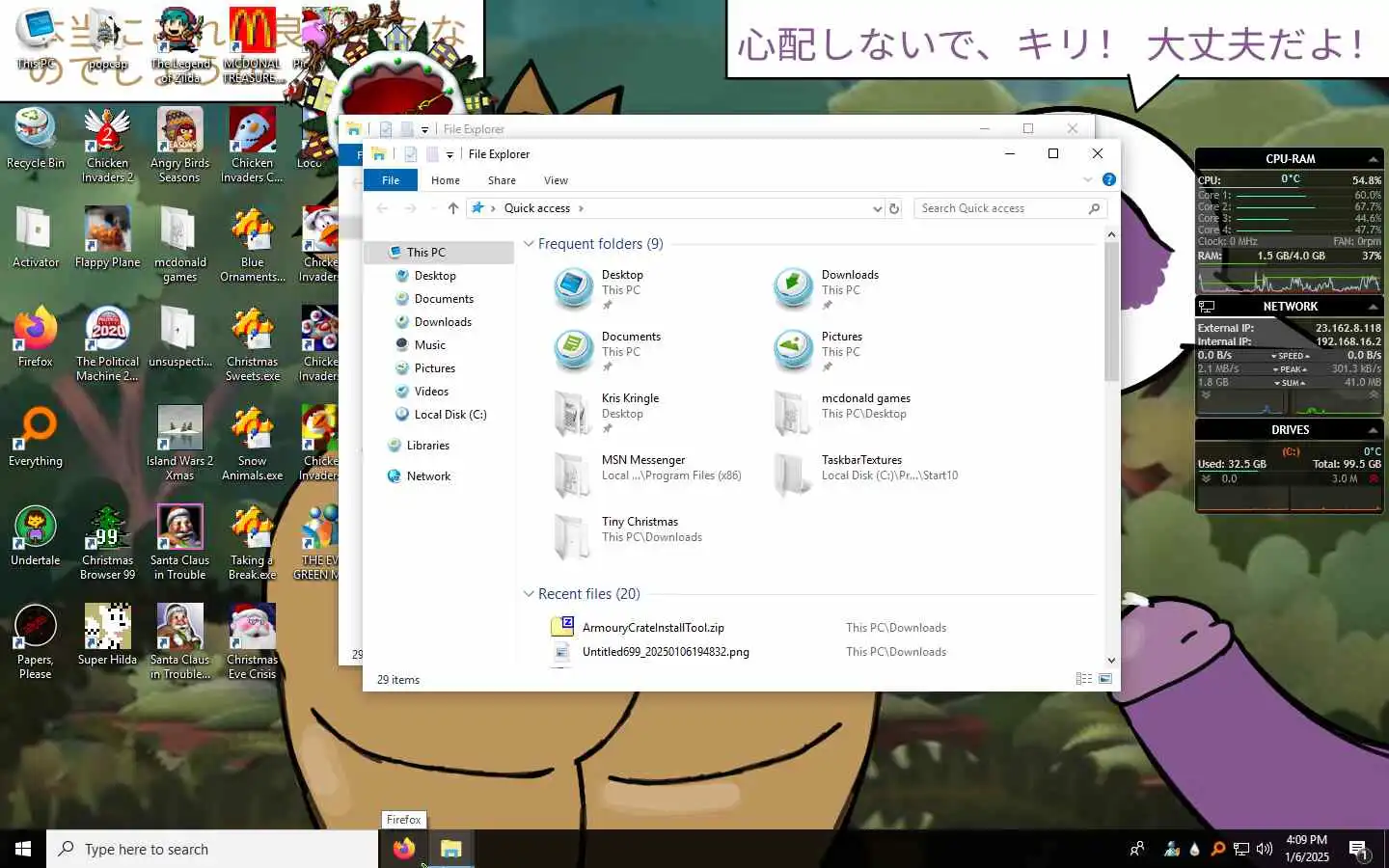The image size is (1389, 868).
Task: Launch the Super Hilda desktop icon
Action: pos(107,635)
